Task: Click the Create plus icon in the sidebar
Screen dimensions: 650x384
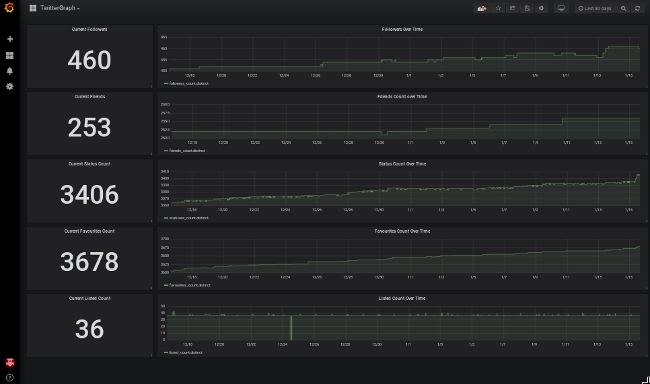Action: [10, 39]
